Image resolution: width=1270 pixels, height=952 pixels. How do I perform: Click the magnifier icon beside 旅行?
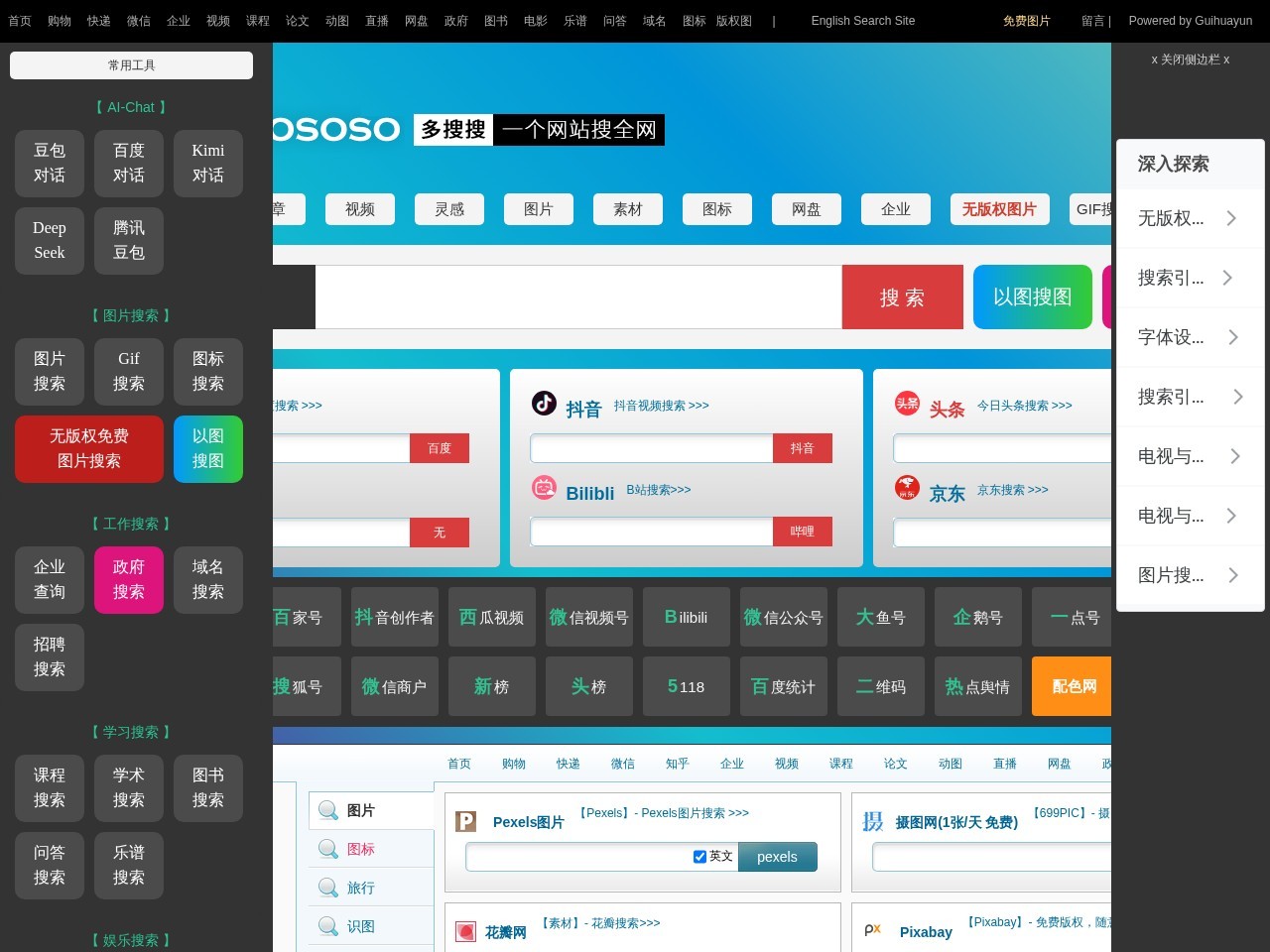click(328, 888)
